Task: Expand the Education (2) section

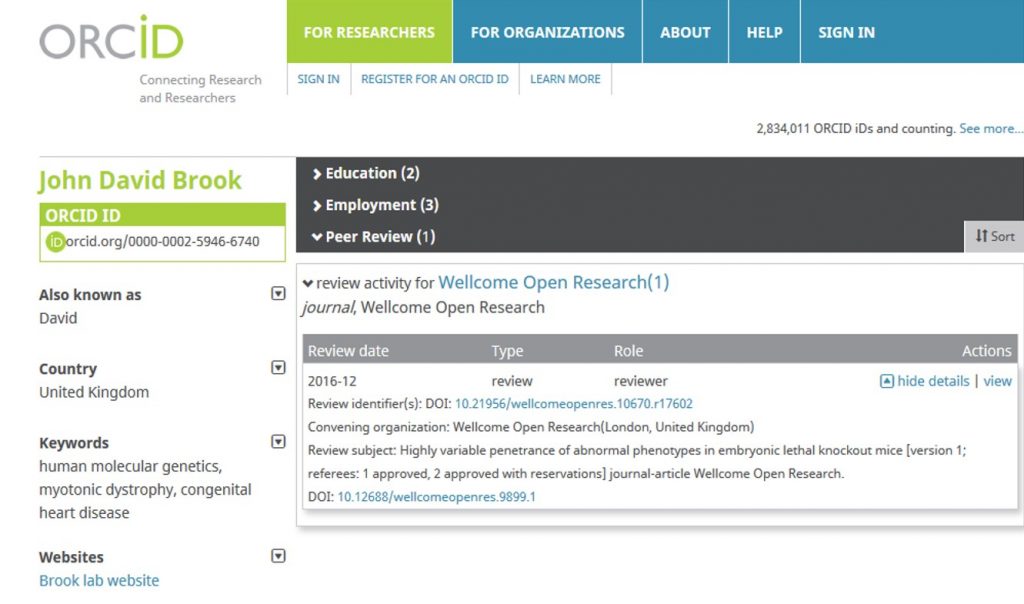Action: (x=366, y=173)
